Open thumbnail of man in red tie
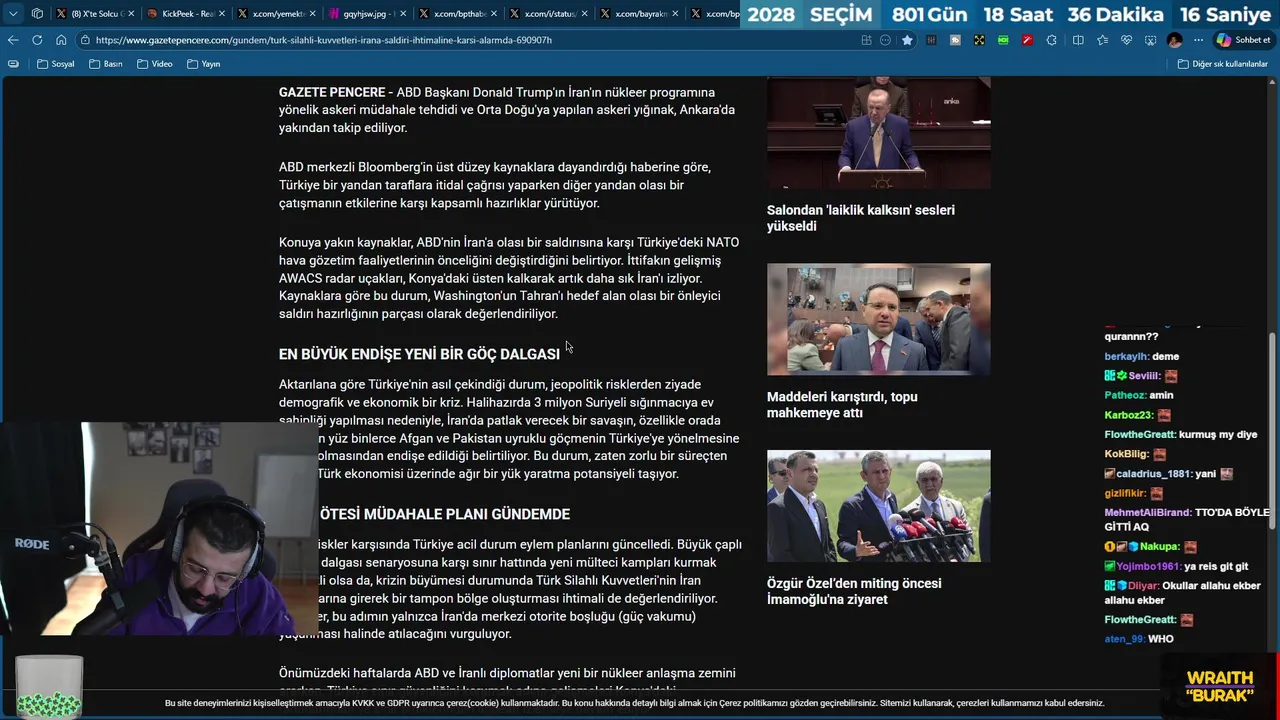 click(x=879, y=319)
